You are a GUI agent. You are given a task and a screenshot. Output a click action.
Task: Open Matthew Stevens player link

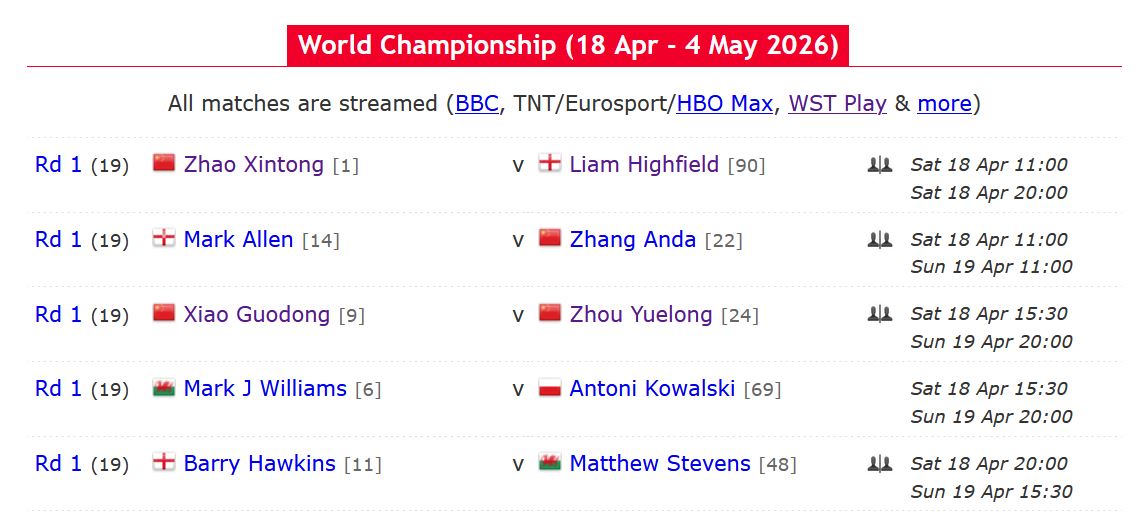tap(659, 463)
